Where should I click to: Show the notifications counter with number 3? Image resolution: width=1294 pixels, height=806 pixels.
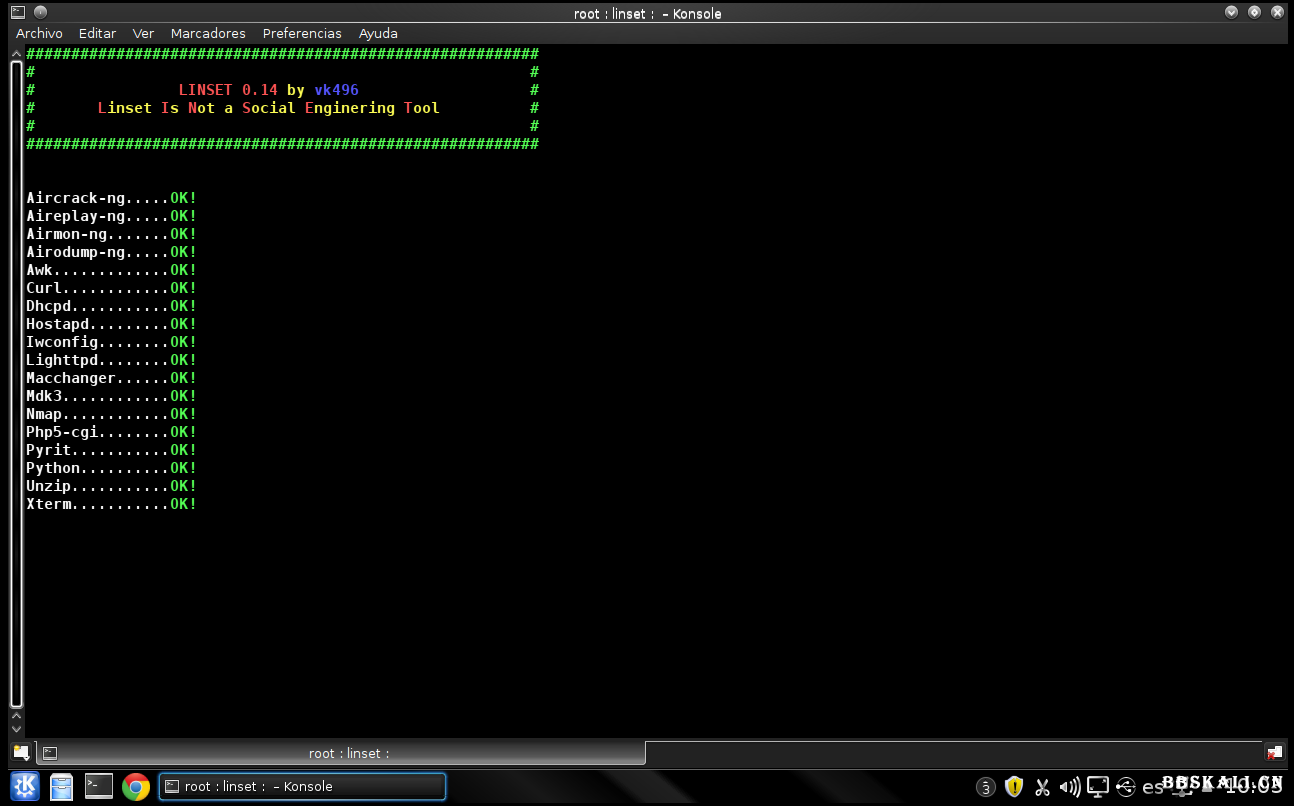coord(986,787)
